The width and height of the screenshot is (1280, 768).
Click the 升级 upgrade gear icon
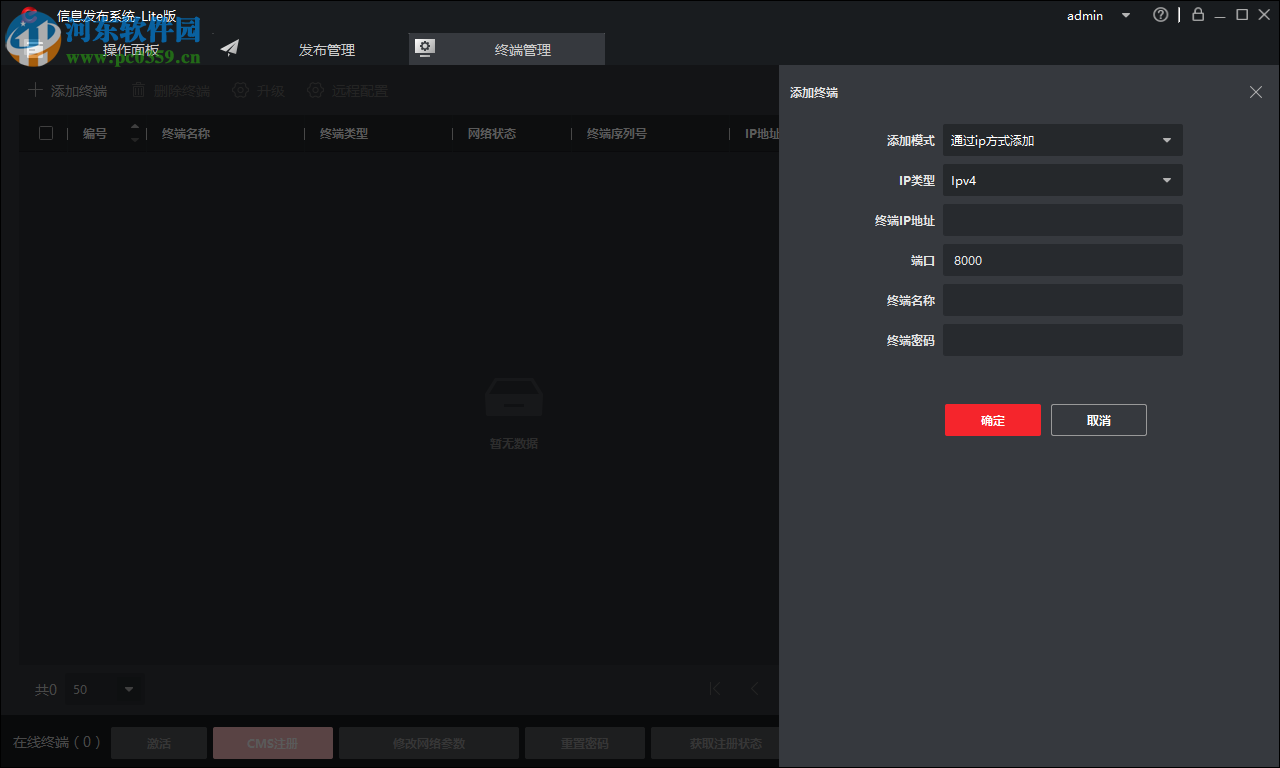click(x=239, y=90)
